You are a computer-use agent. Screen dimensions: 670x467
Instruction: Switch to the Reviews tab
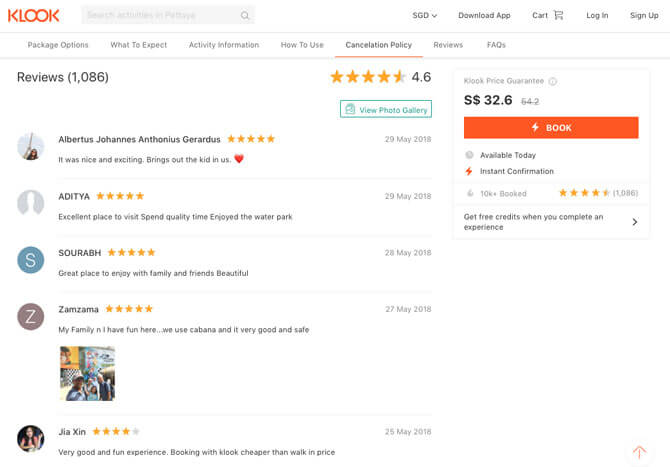tap(448, 45)
